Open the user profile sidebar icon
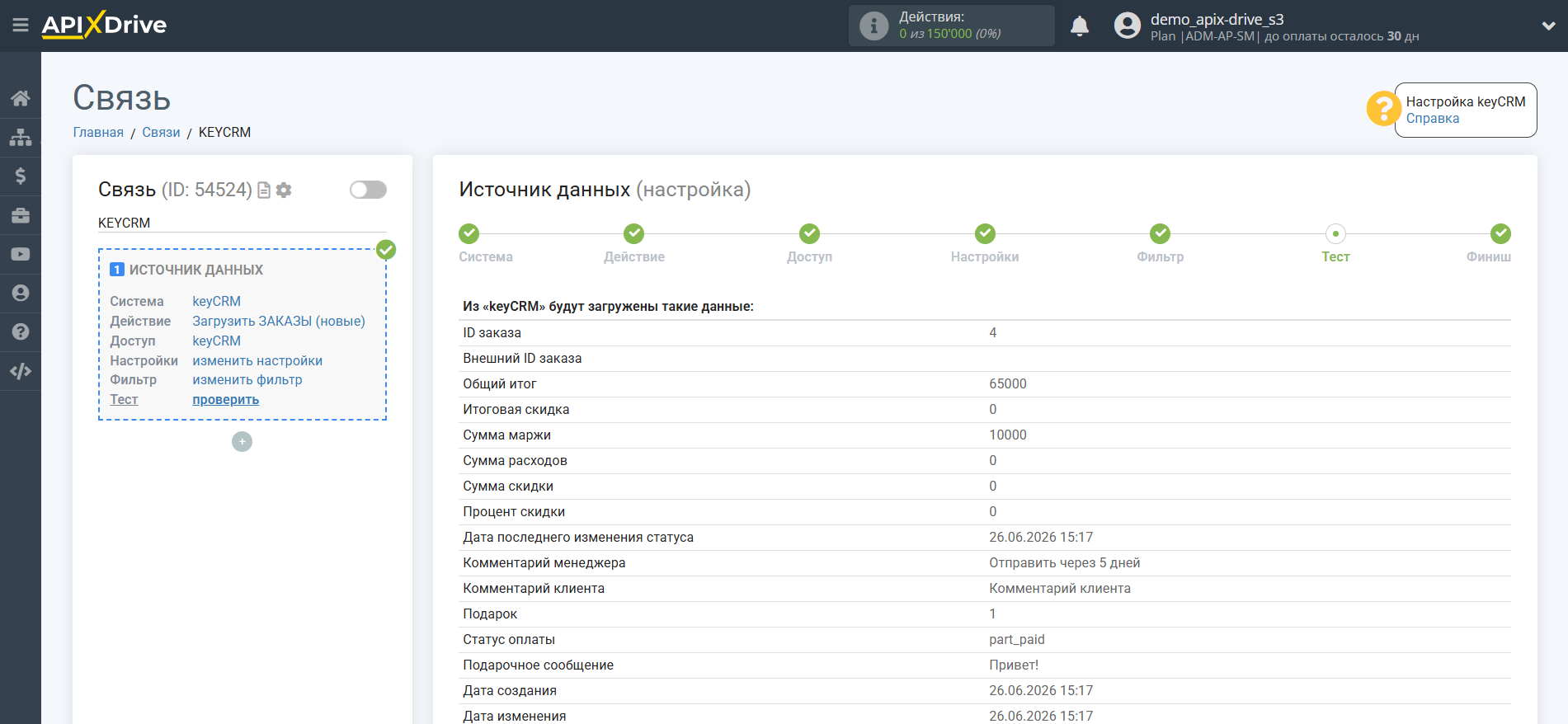This screenshot has width=1568, height=724. point(21,293)
